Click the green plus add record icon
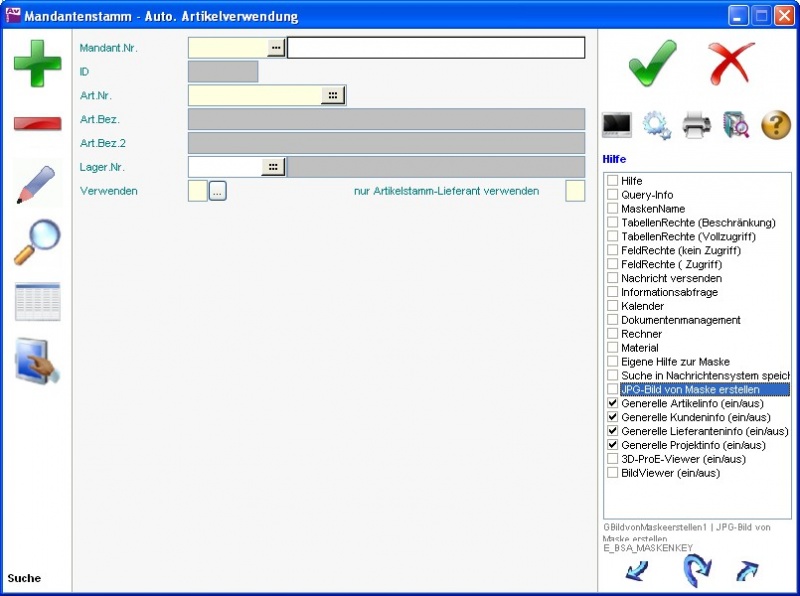The height and width of the screenshot is (596, 800). click(37, 62)
